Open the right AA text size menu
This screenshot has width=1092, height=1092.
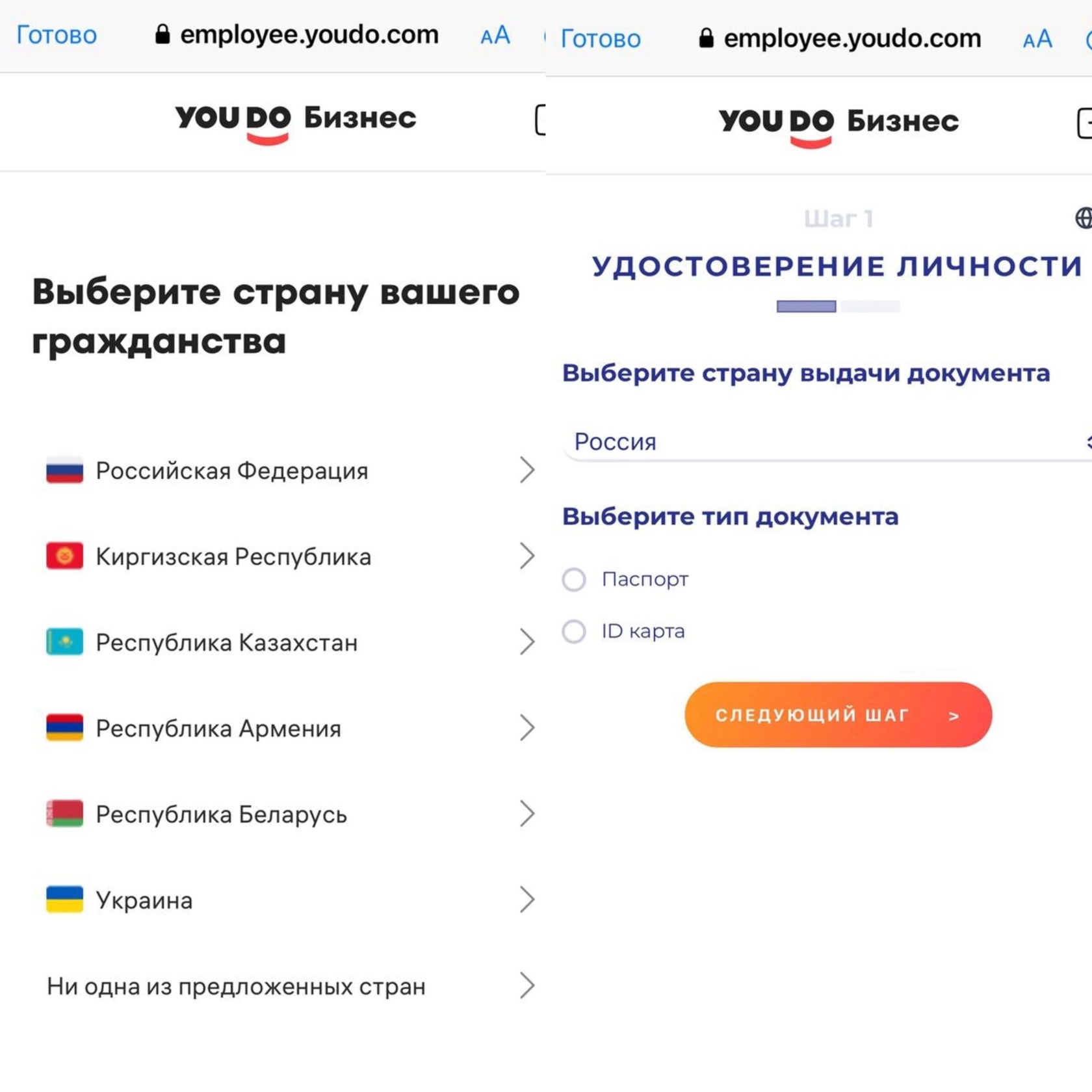tap(1037, 39)
